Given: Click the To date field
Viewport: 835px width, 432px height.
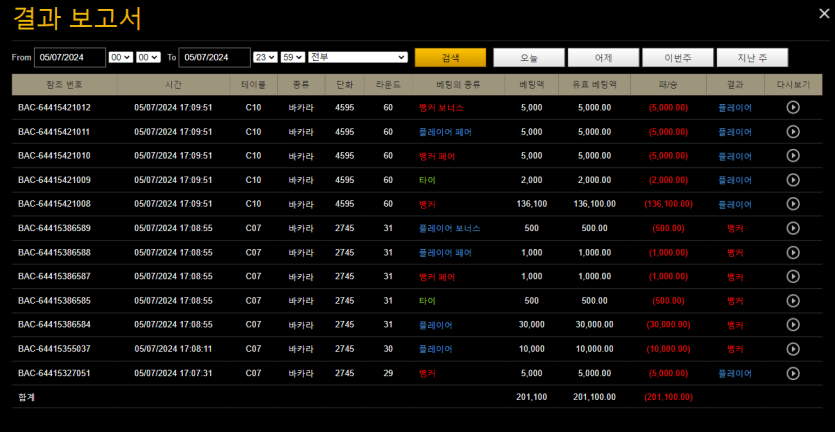Looking at the screenshot, I should (215, 58).
